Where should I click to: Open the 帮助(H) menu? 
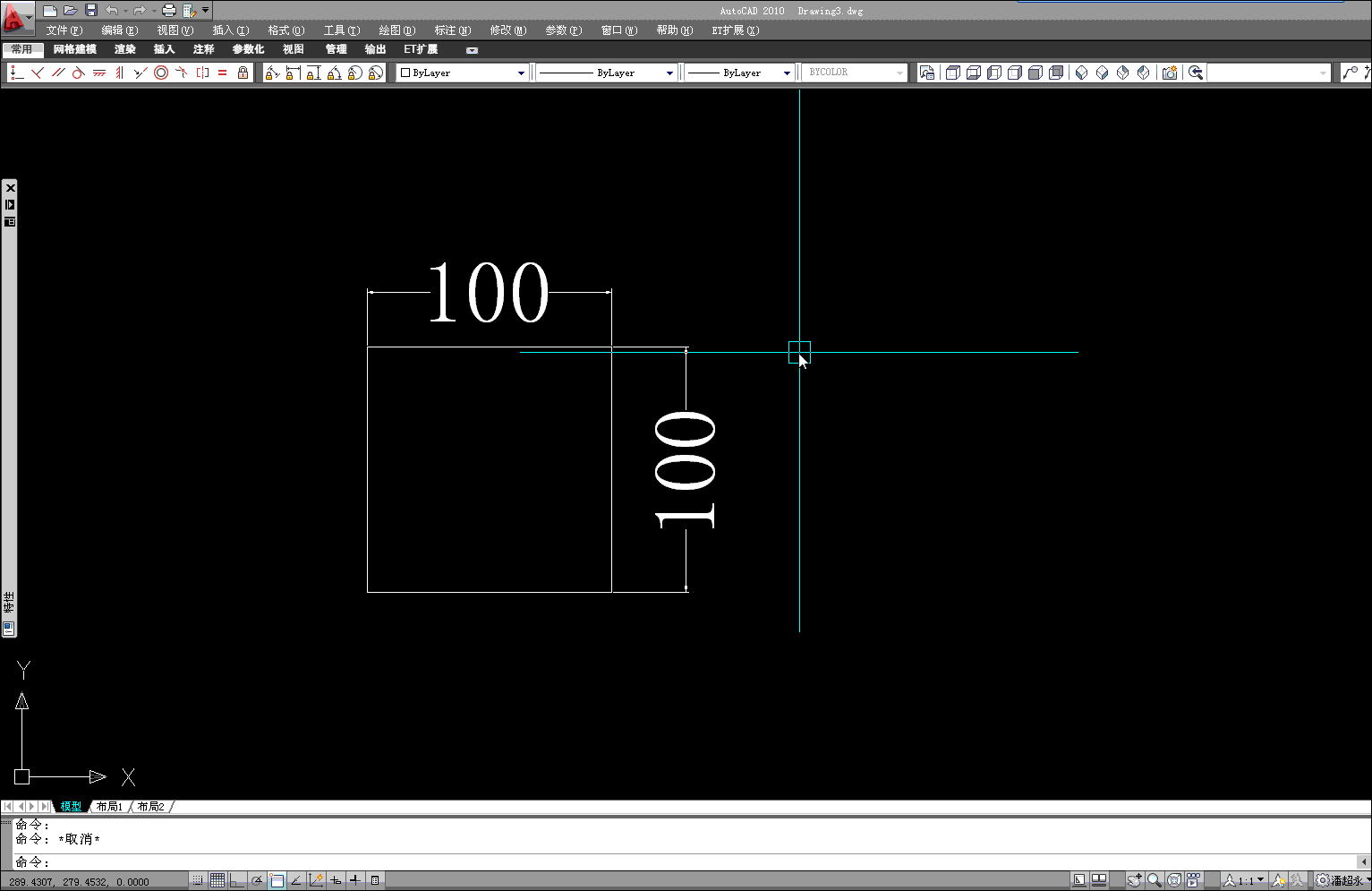pyautogui.click(x=675, y=30)
